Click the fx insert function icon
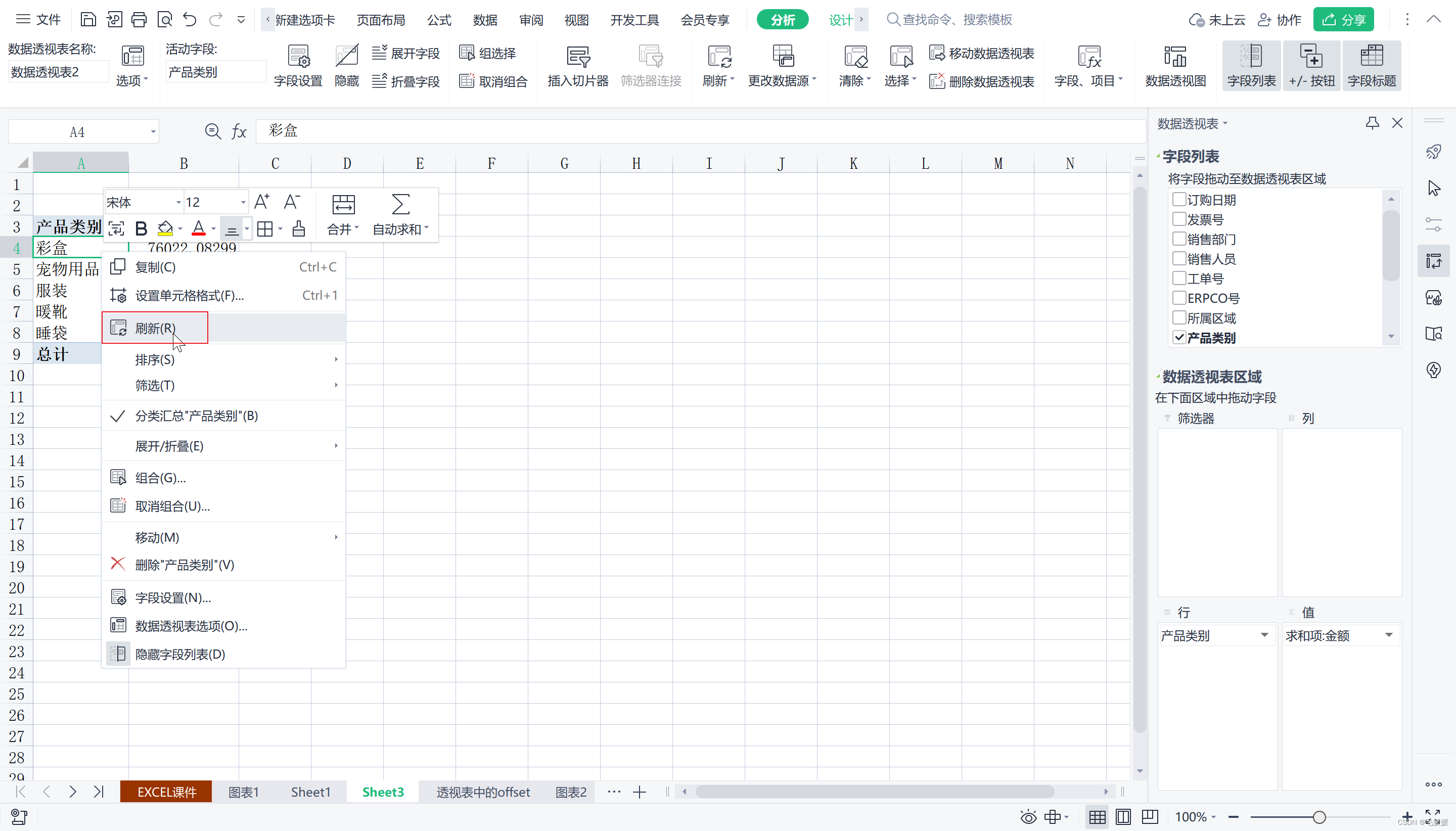This screenshot has height=831, width=1456. pos(239,131)
